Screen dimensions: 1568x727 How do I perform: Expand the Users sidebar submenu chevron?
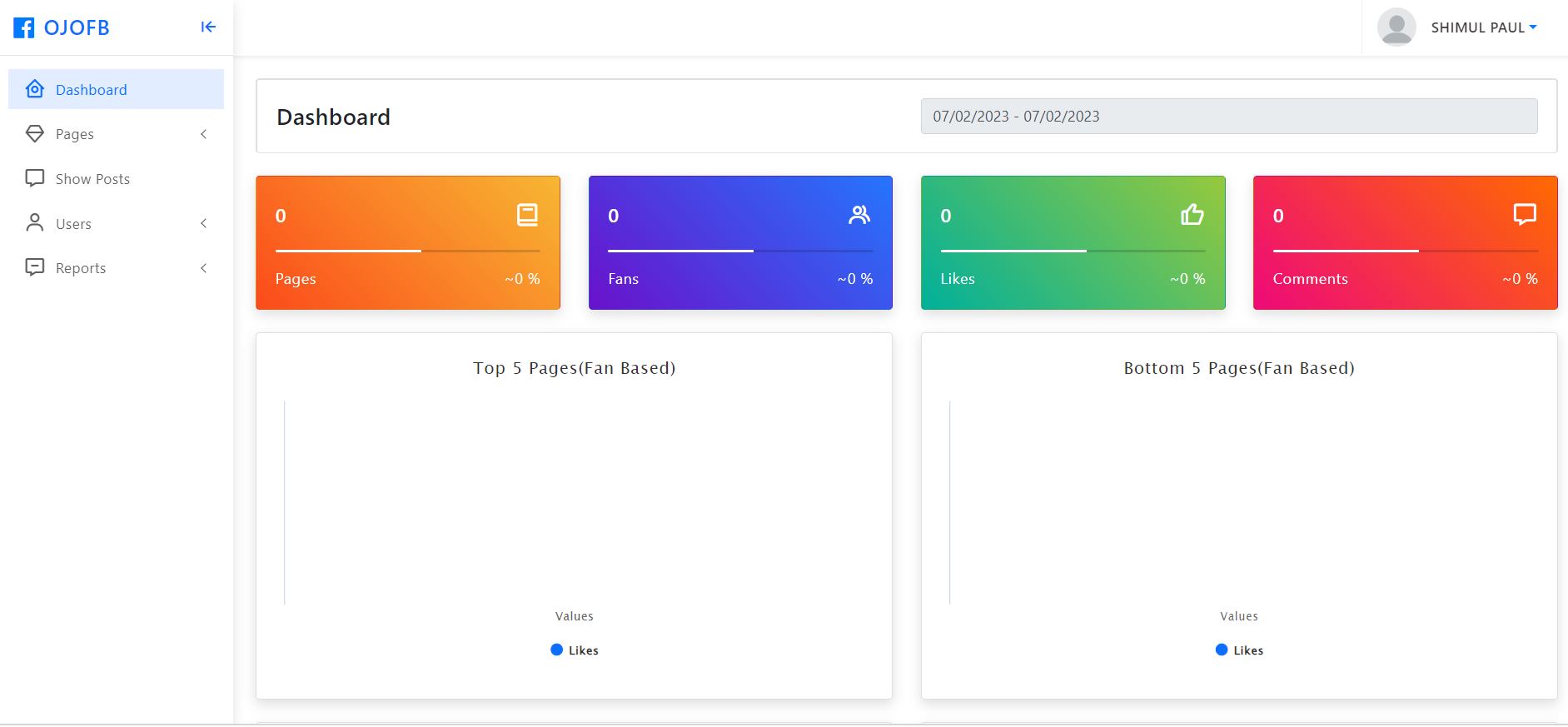point(203,223)
